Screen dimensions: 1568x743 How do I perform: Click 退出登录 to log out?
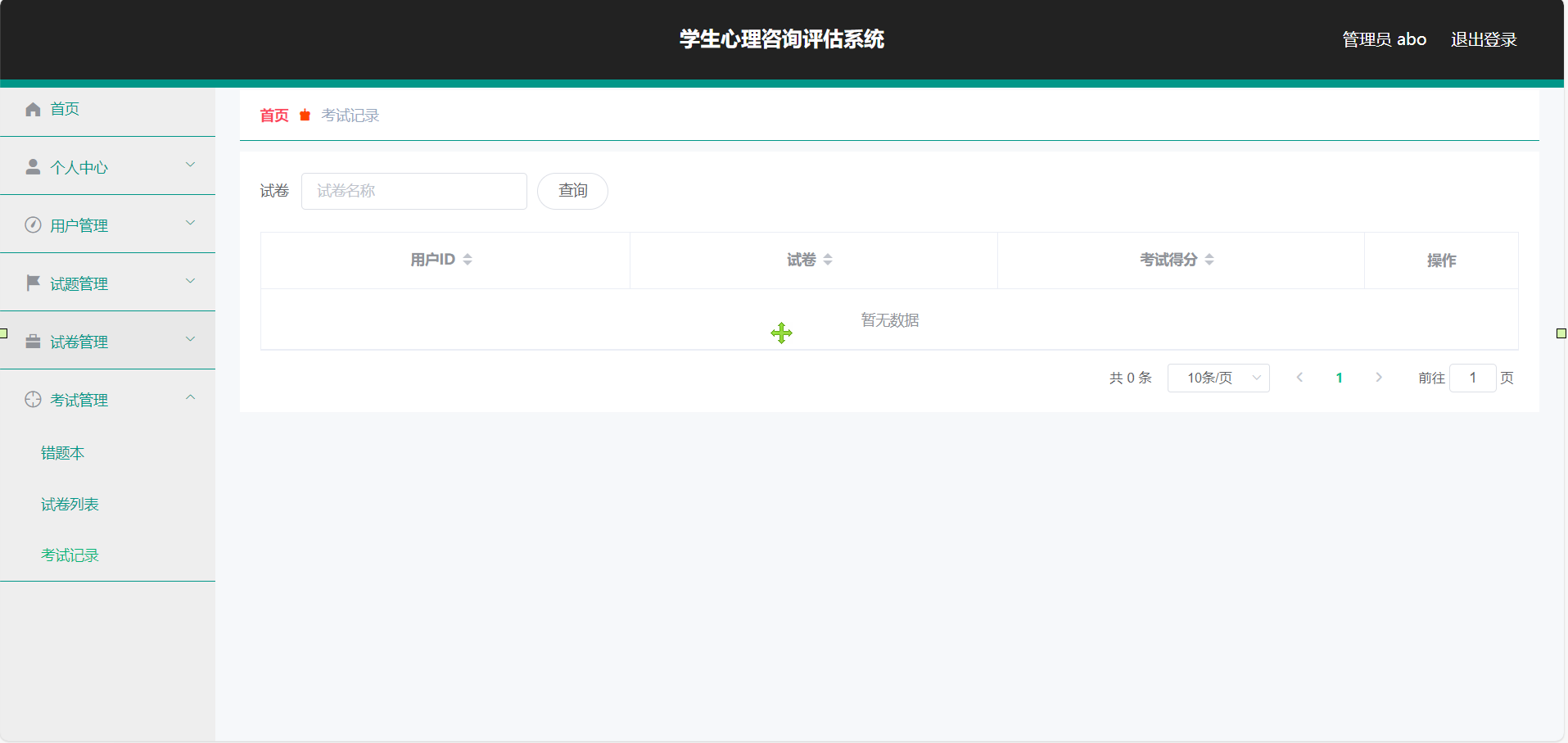click(1484, 39)
